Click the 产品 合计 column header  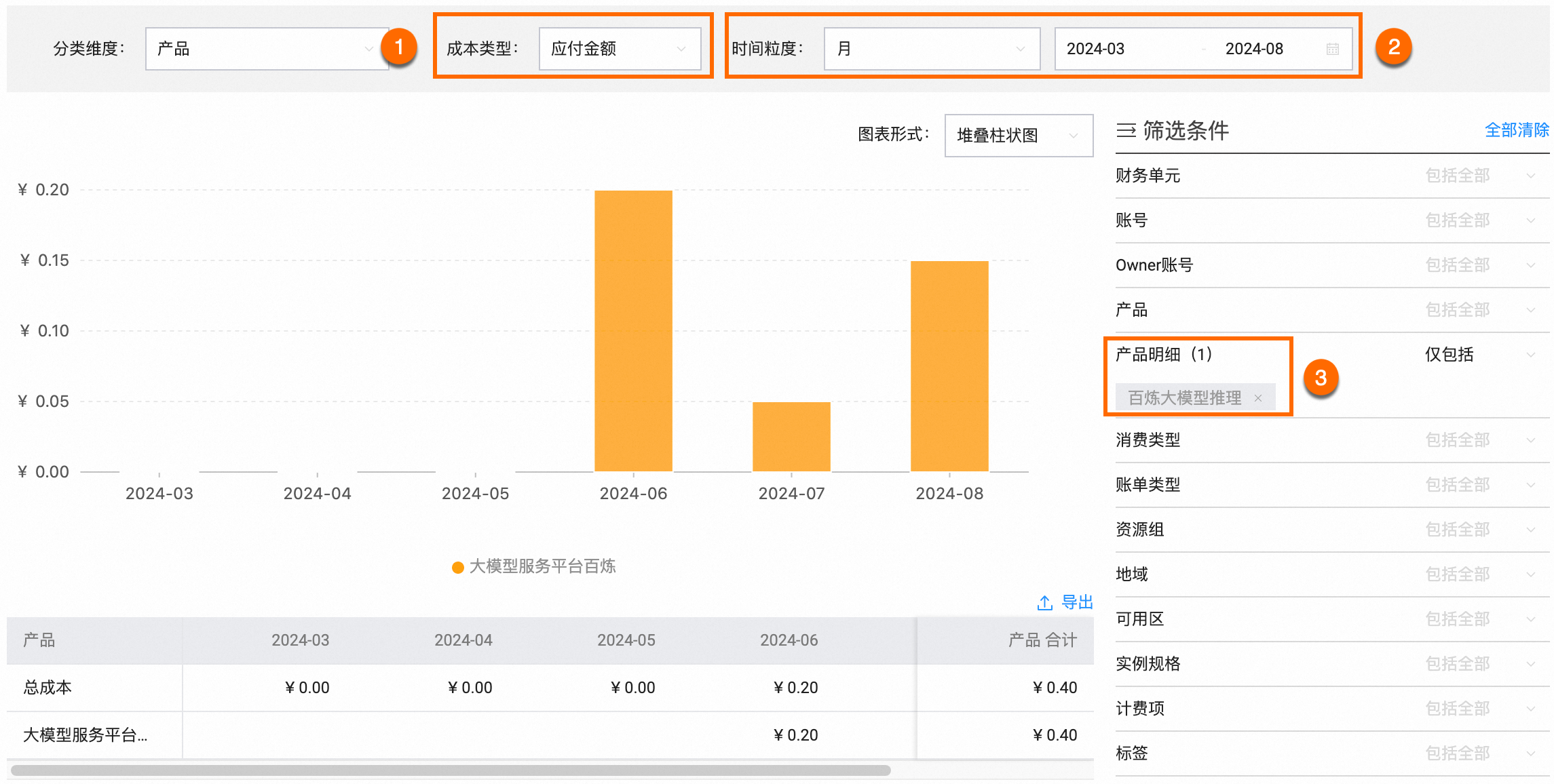coord(1042,640)
